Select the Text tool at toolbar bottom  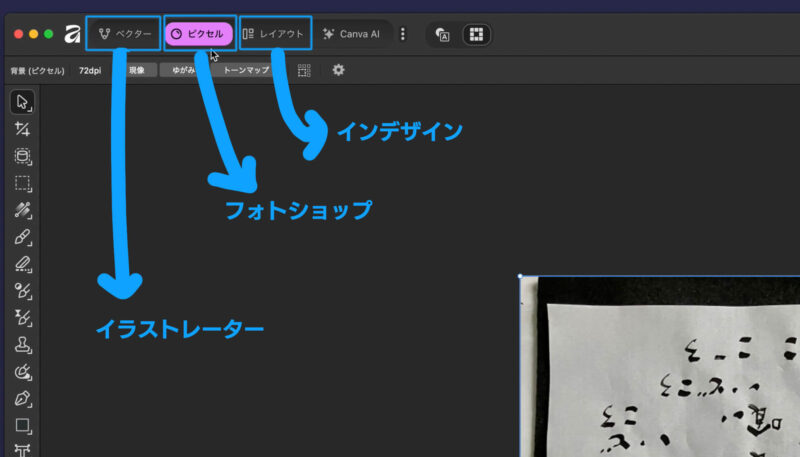(22, 450)
